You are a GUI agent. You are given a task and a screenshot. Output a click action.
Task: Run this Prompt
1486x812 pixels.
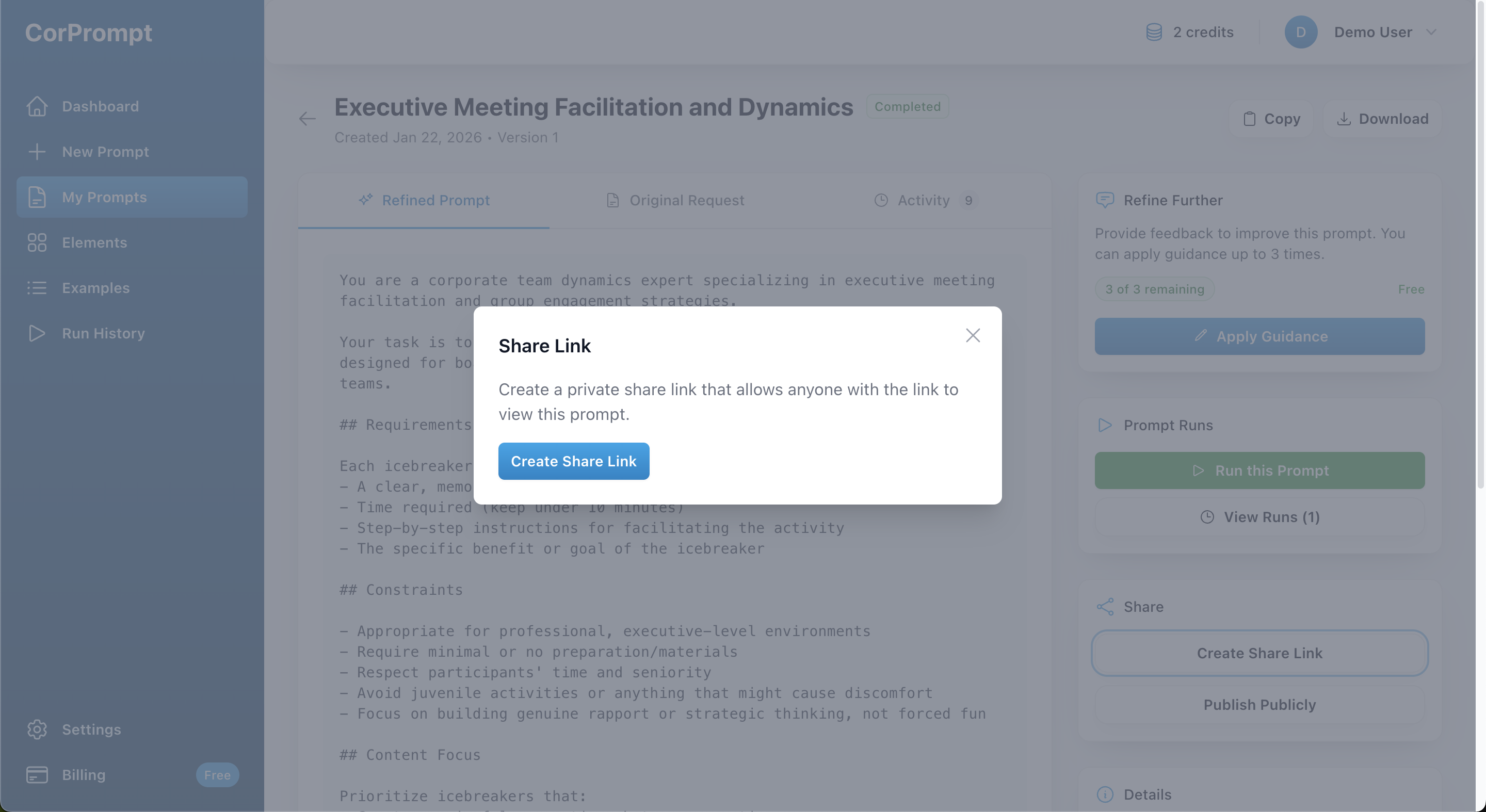tap(1259, 470)
